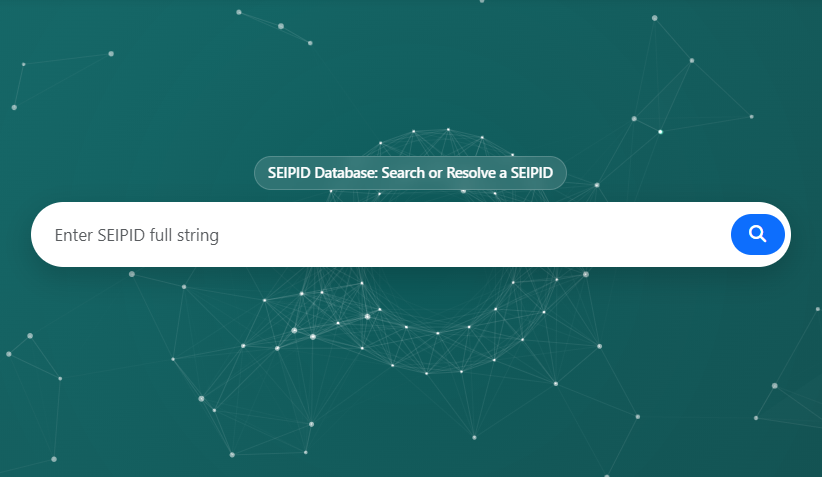
Task: Start the database search via the magnifier button
Action: (x=757, y=234)
